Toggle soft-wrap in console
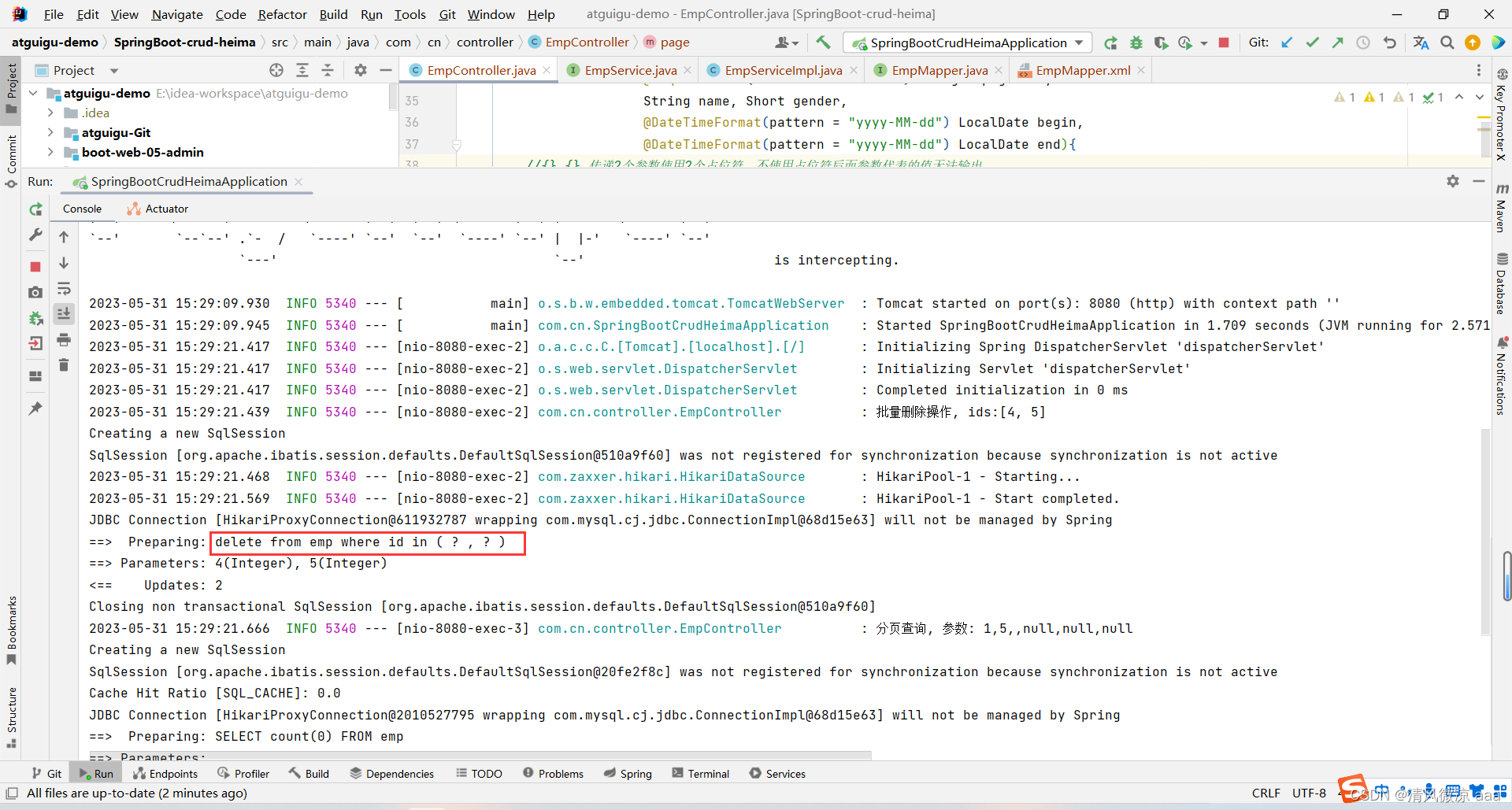Screen dimensions: 1512x810 64,289
